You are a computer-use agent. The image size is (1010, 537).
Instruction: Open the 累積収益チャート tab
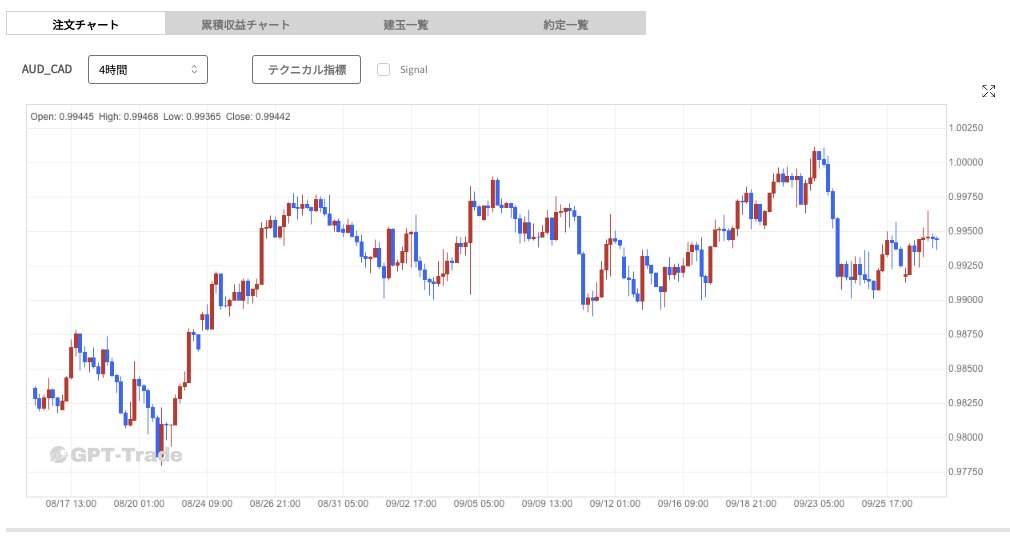click(x=245, y=24)
